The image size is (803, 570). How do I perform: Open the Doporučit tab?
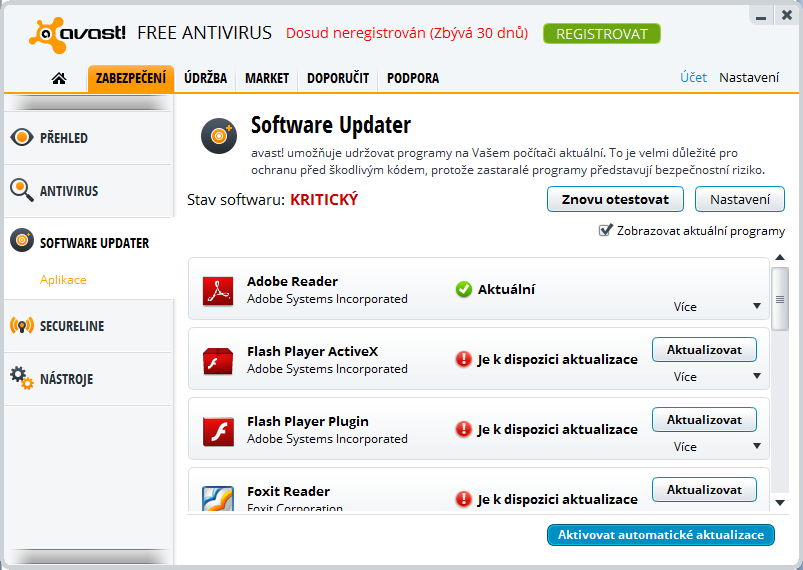click(x=338, y=78)
